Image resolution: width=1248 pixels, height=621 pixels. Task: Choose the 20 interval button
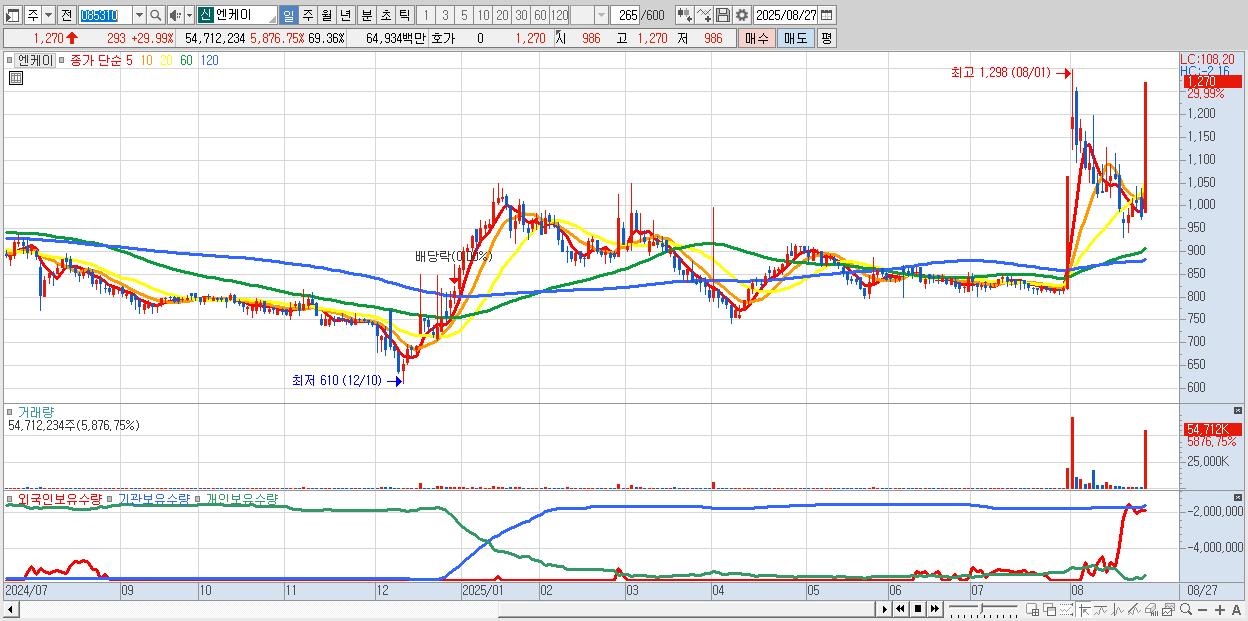click(502, 15)
